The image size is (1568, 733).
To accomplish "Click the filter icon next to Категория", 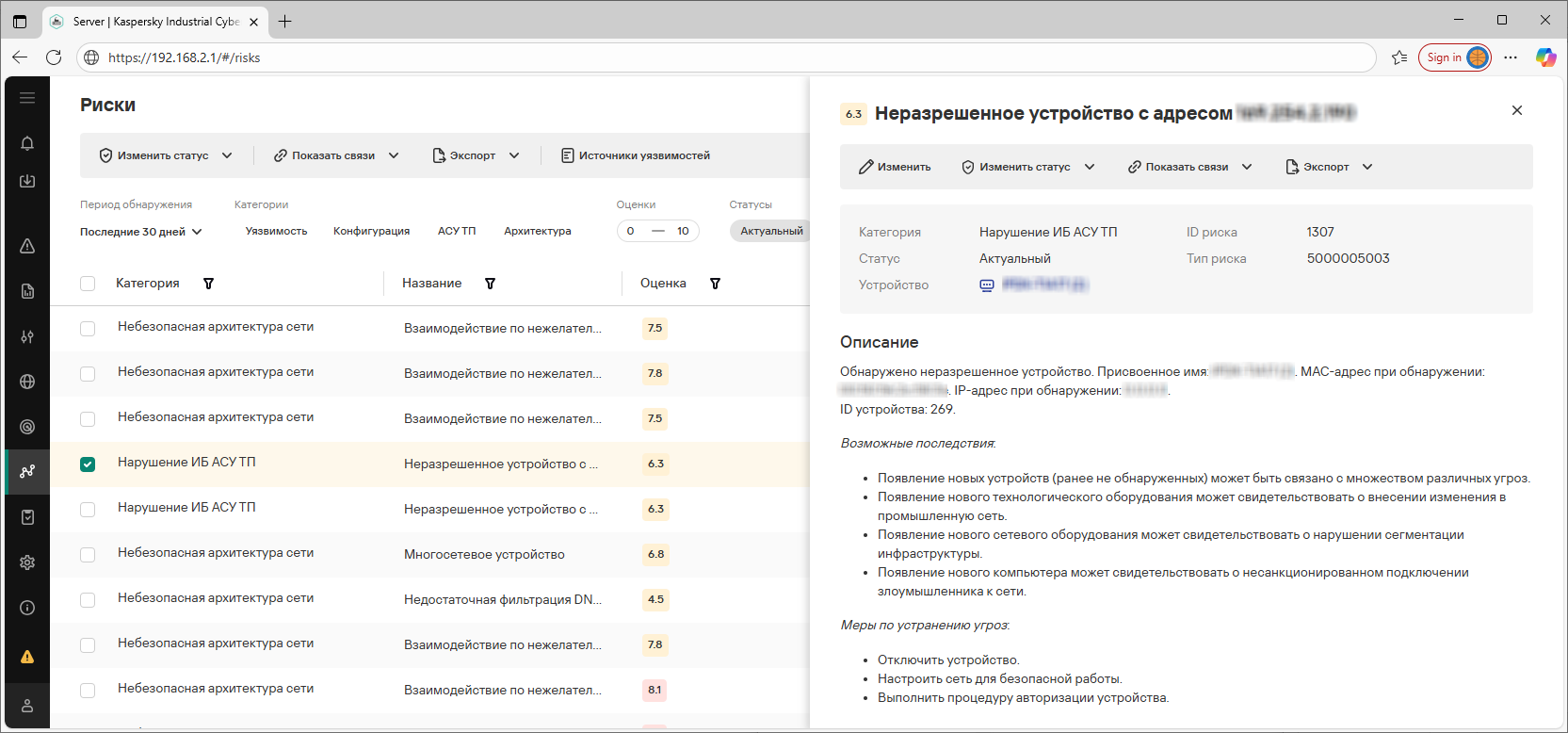I will (209, 284).
